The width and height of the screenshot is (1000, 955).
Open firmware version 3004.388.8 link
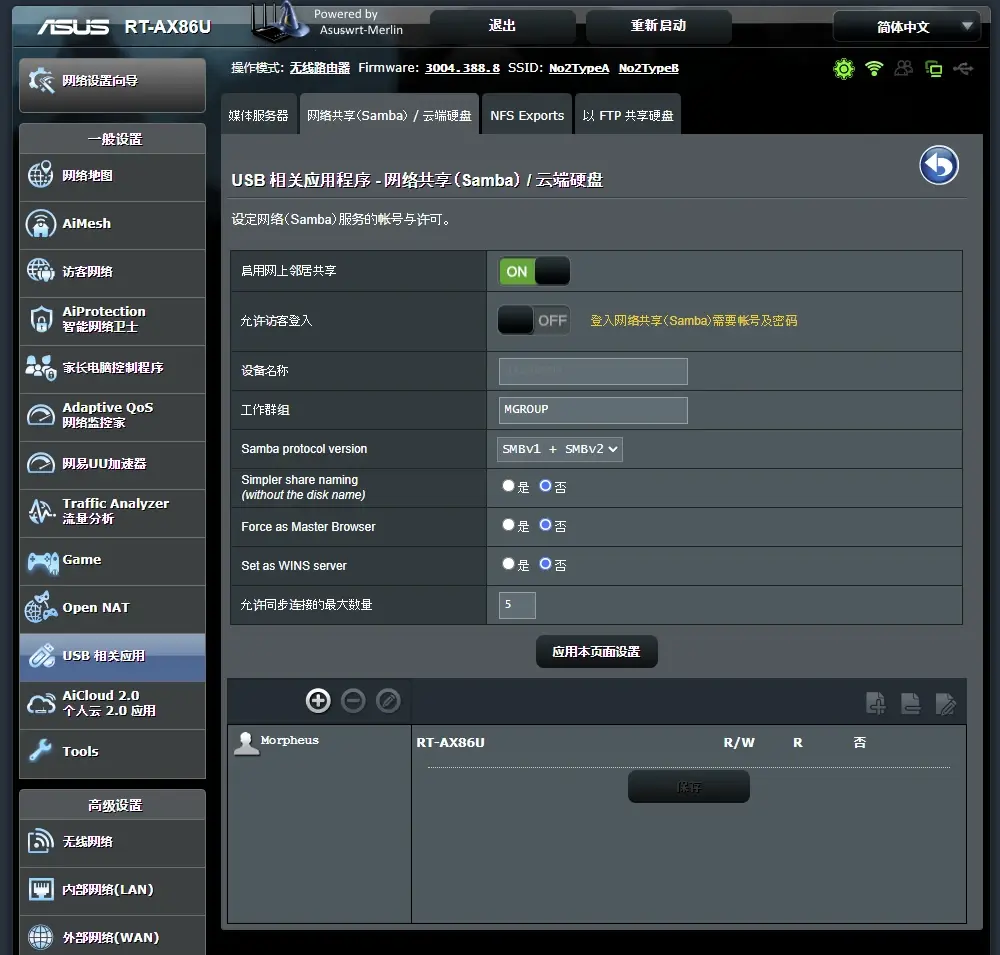[462, 68]
